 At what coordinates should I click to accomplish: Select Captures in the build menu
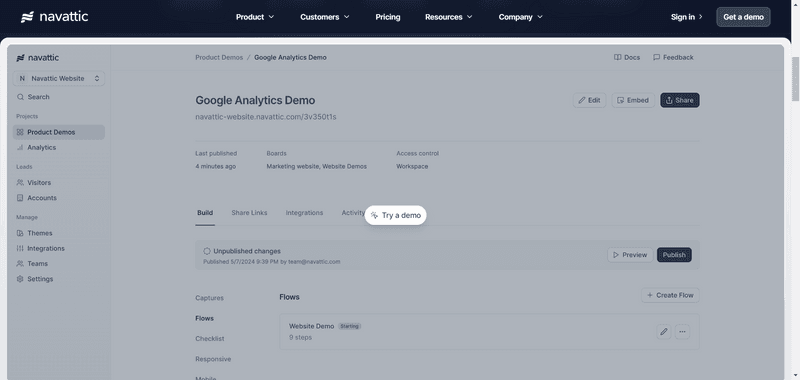click(x=209, y=298)
